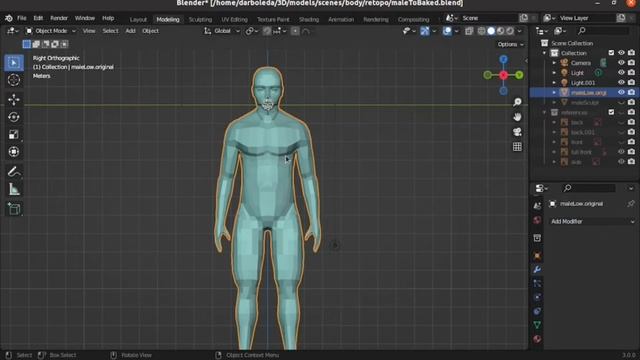Uncheck the Collection exclude checkbox

(x=611, y=53)
